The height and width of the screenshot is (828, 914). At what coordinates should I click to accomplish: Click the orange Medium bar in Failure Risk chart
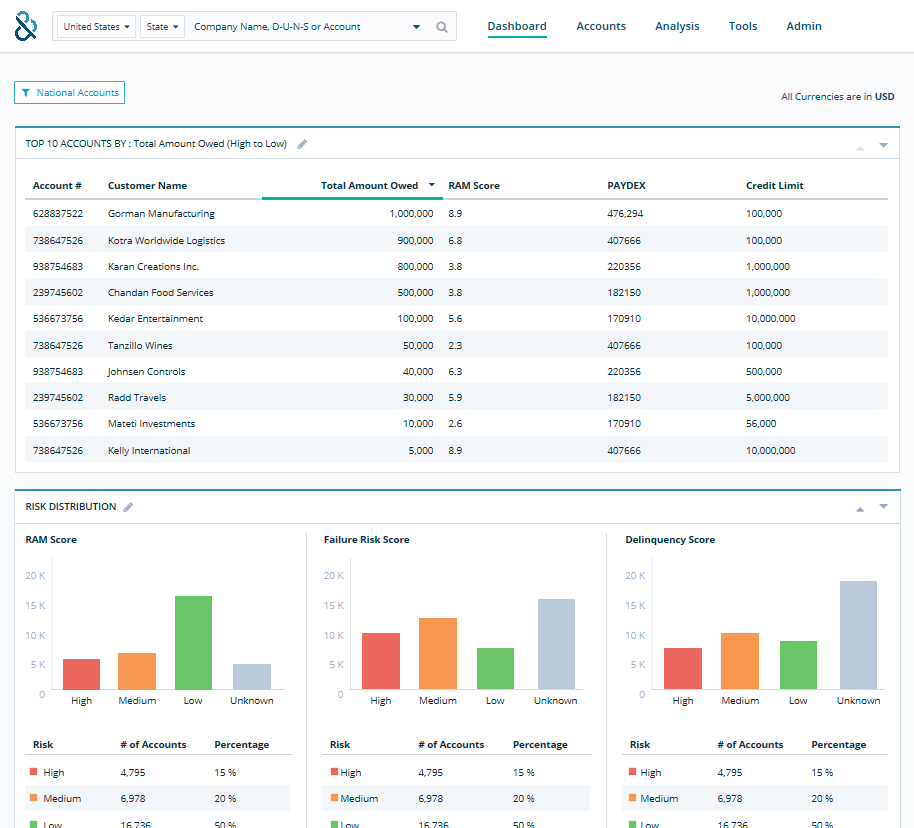(x=438, y=654)
